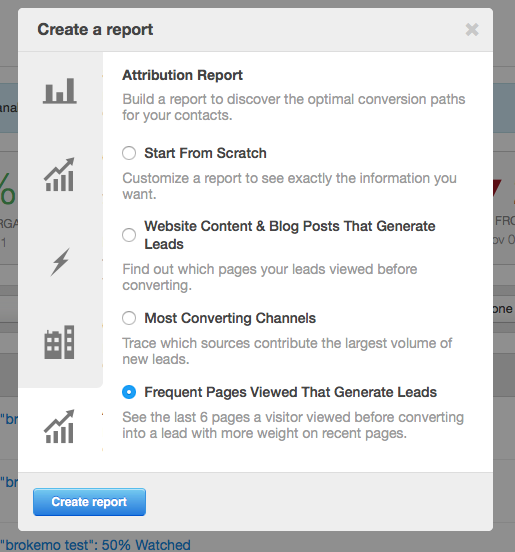Select Most Converting Channels radio button
Image resolution: width=515 pixels, height=552 pixels.
(129, 318)
